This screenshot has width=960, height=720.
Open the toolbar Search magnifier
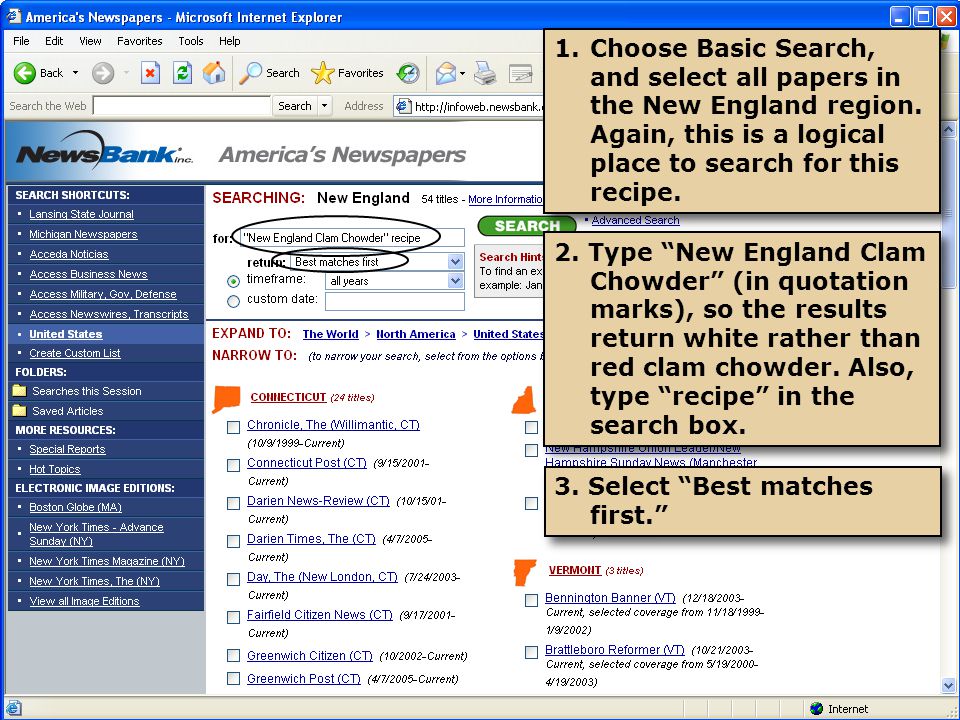250,73
